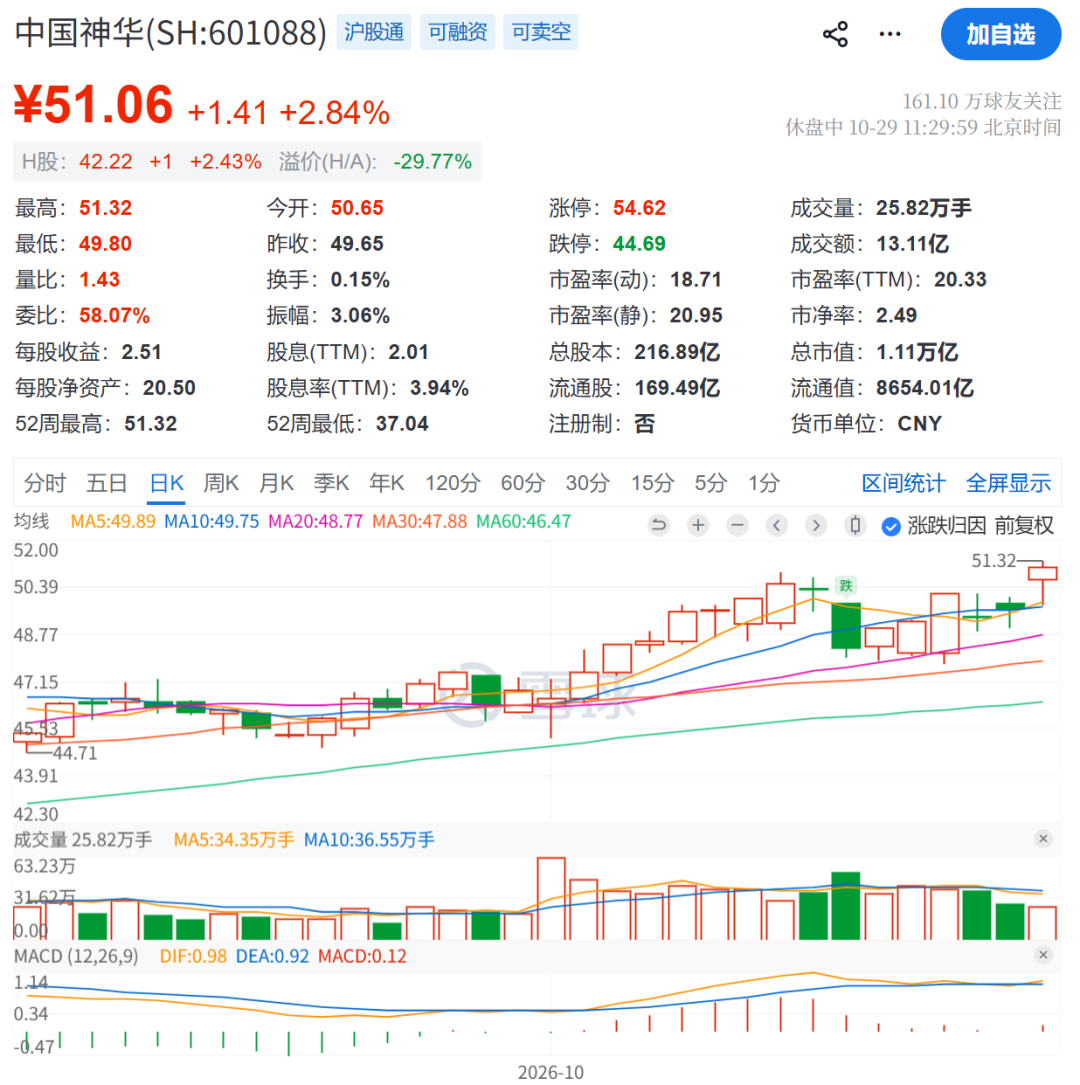Viewport: 1080px width, 1085px height.
Task: Zoom in chart with plus icon
Action: point(698,526)
